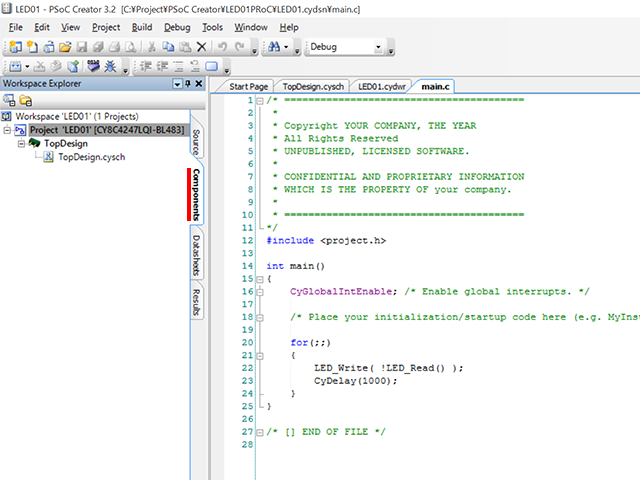Select the TopDesign.cysch tree item
The image size is (640, 480).
pos(91,157)
